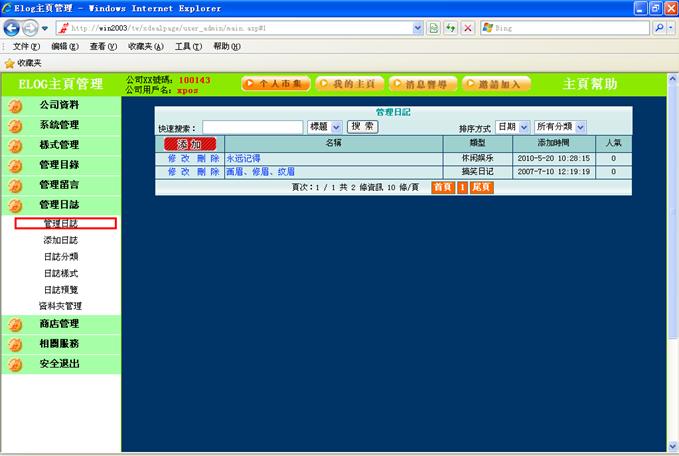Viewport: 679px width, 456px height.
Task: Select 添加日誌 in the sidebar
Action: tap(60, 241)
